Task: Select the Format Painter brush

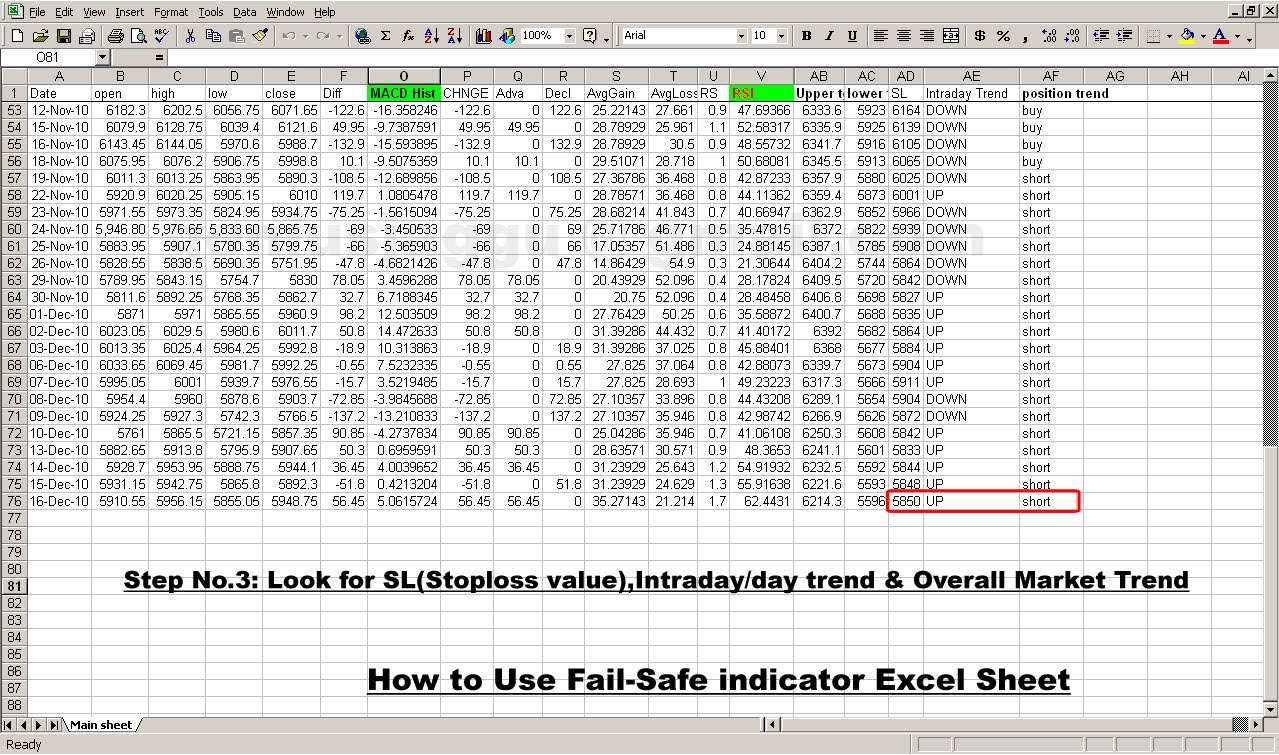Action: click(260, 36)
